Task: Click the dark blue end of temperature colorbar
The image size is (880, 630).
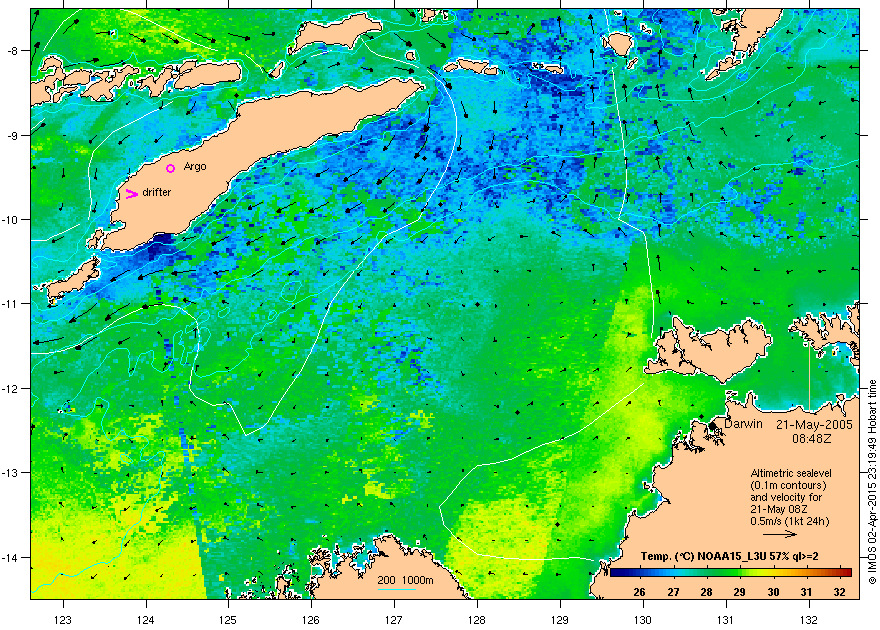Action: click(617, 573)
